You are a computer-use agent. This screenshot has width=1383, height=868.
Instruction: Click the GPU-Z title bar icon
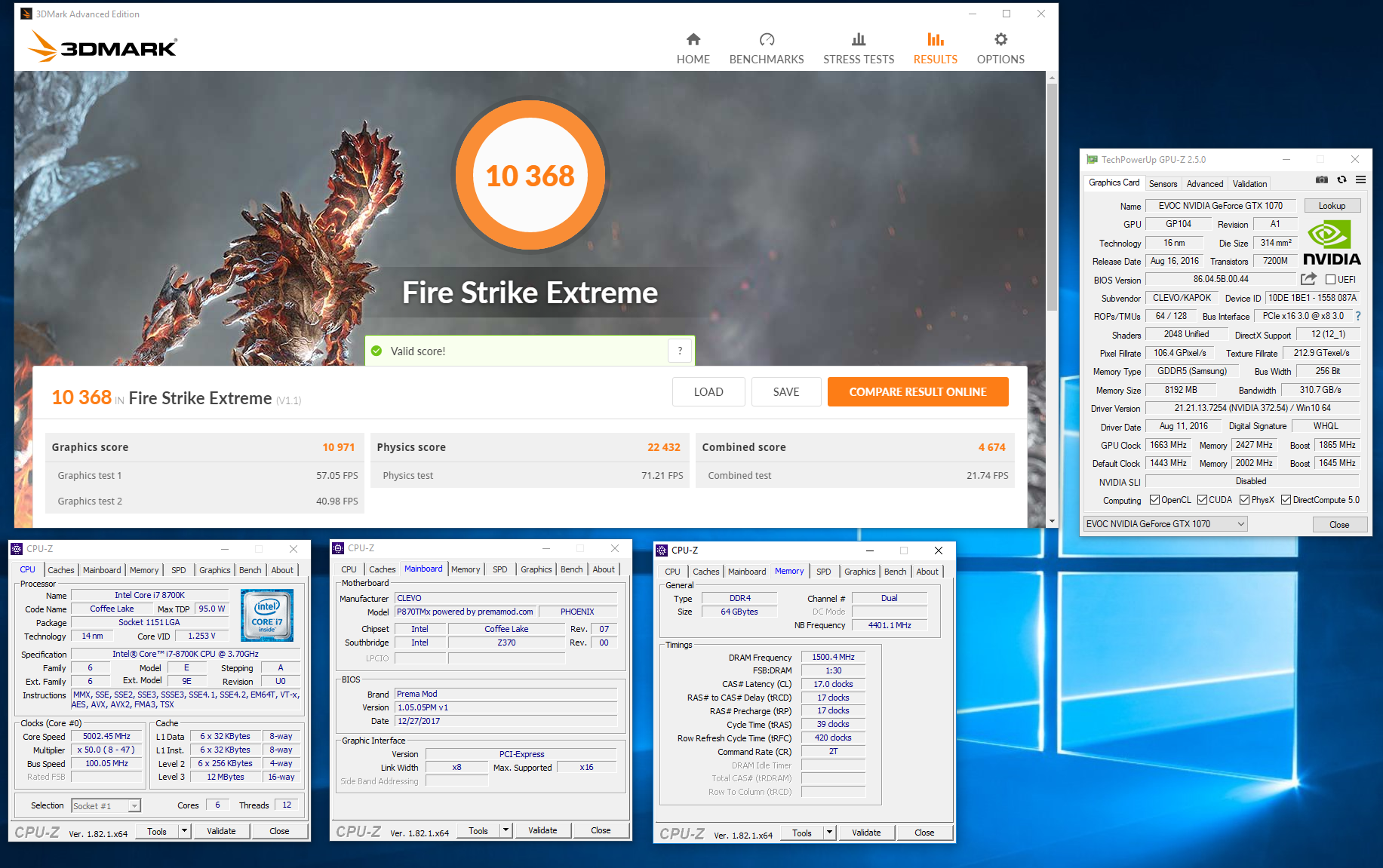click(x=1092, y=159)
